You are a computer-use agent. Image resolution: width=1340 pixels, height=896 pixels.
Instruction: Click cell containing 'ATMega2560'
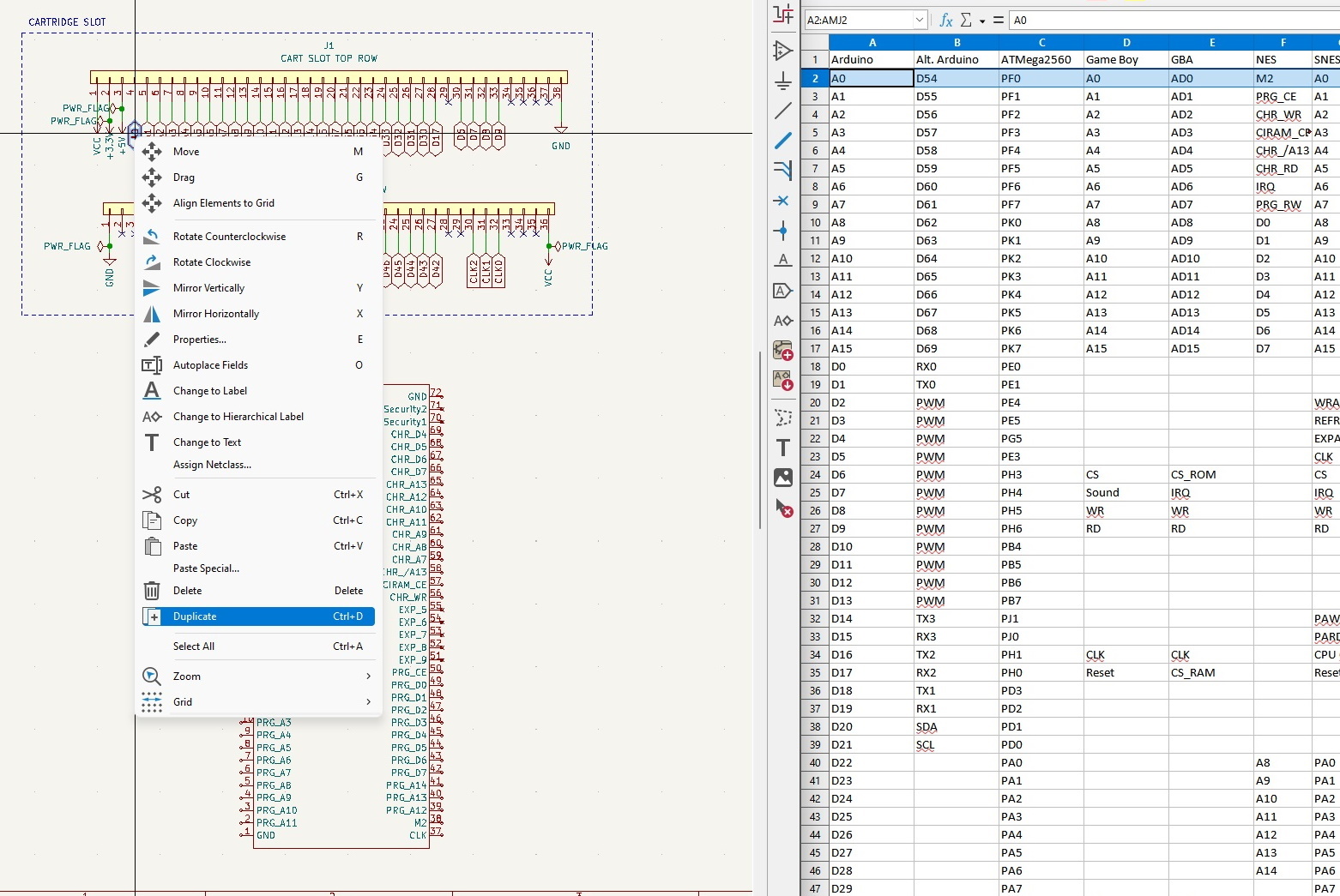1041,60
